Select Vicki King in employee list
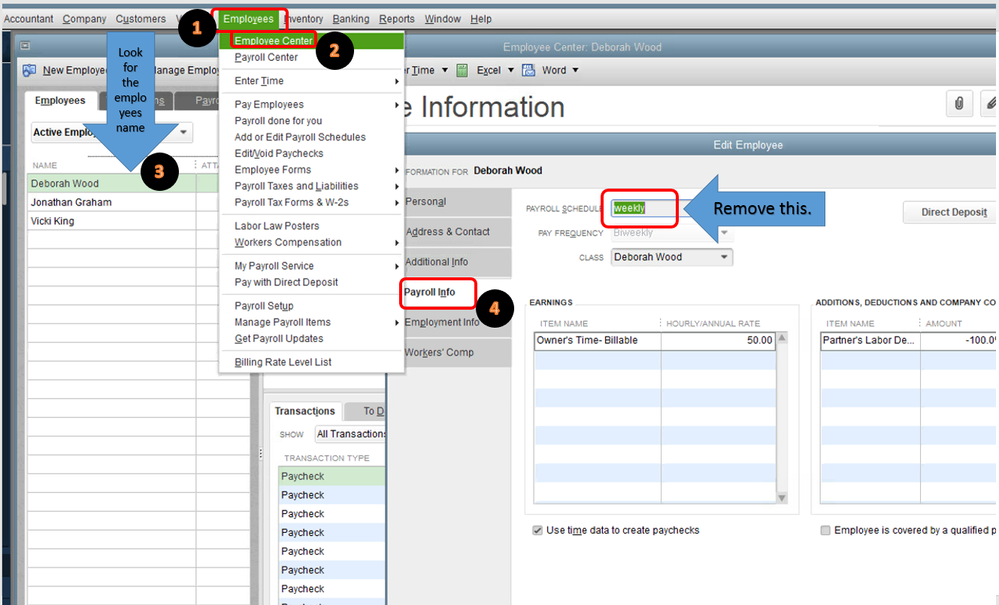The width and height of the screenshot is (999, 605). [x=111, y=221]
